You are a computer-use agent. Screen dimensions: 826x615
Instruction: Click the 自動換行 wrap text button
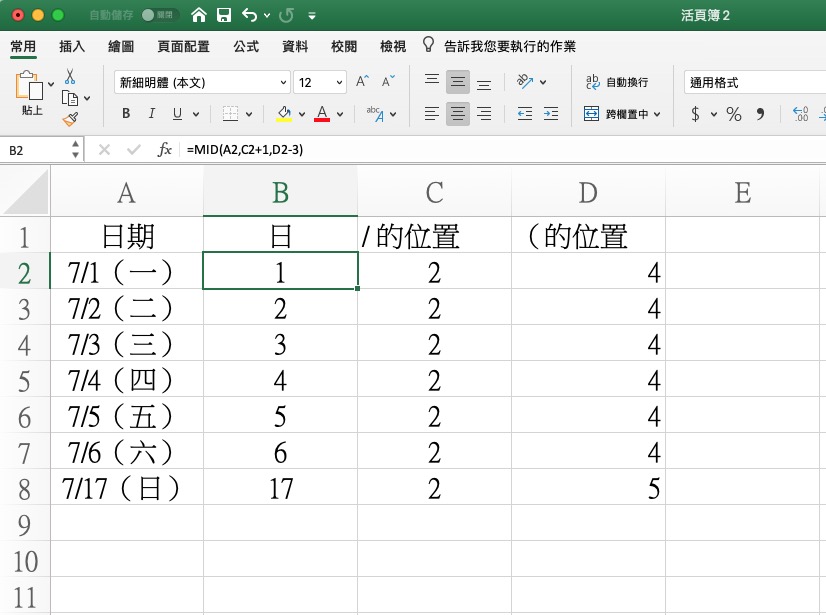(617, 82)
